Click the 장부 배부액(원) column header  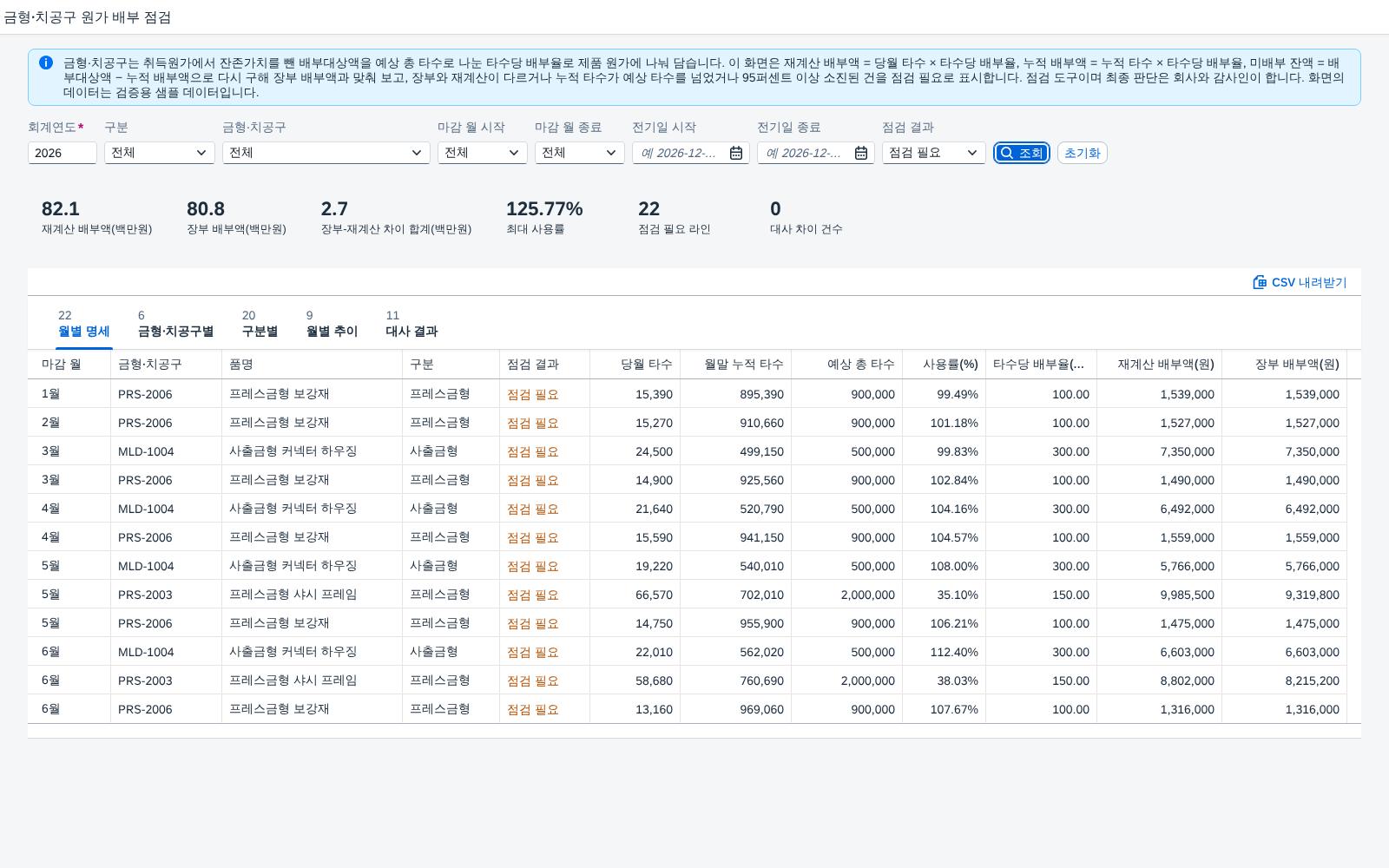(1284, 365)
